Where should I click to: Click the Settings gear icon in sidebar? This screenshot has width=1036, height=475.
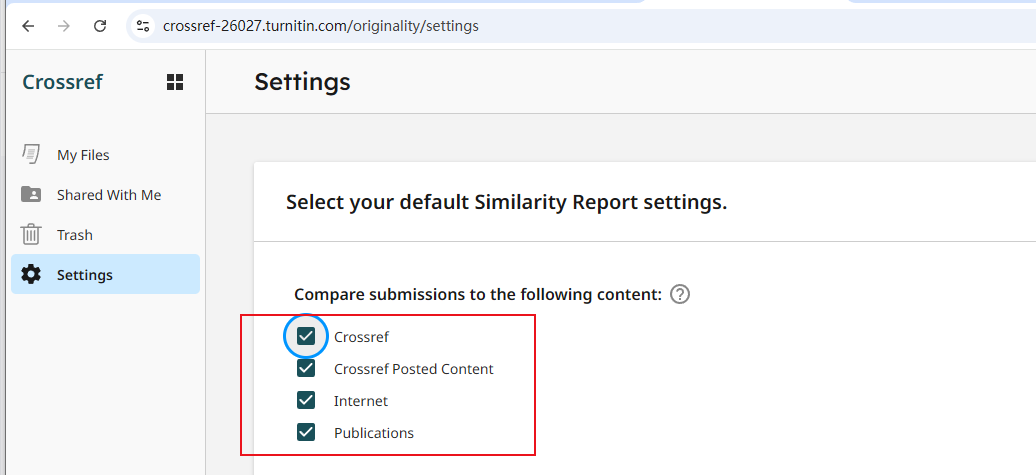click(x=30, y=274)
